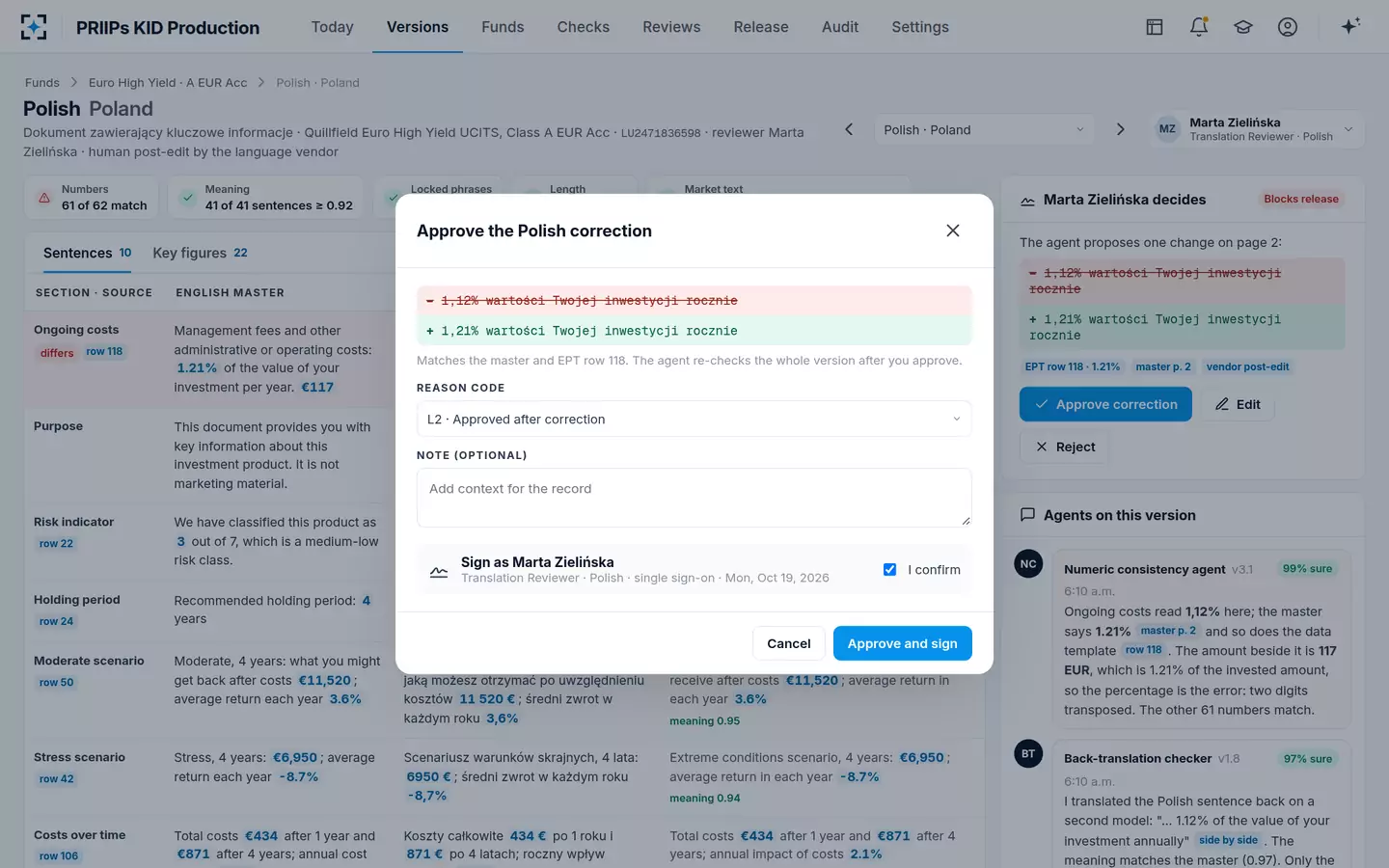Open the side by side link
Image resolution: width=1389 pixels, height=868 pixels.
(x=1228, y=840)
